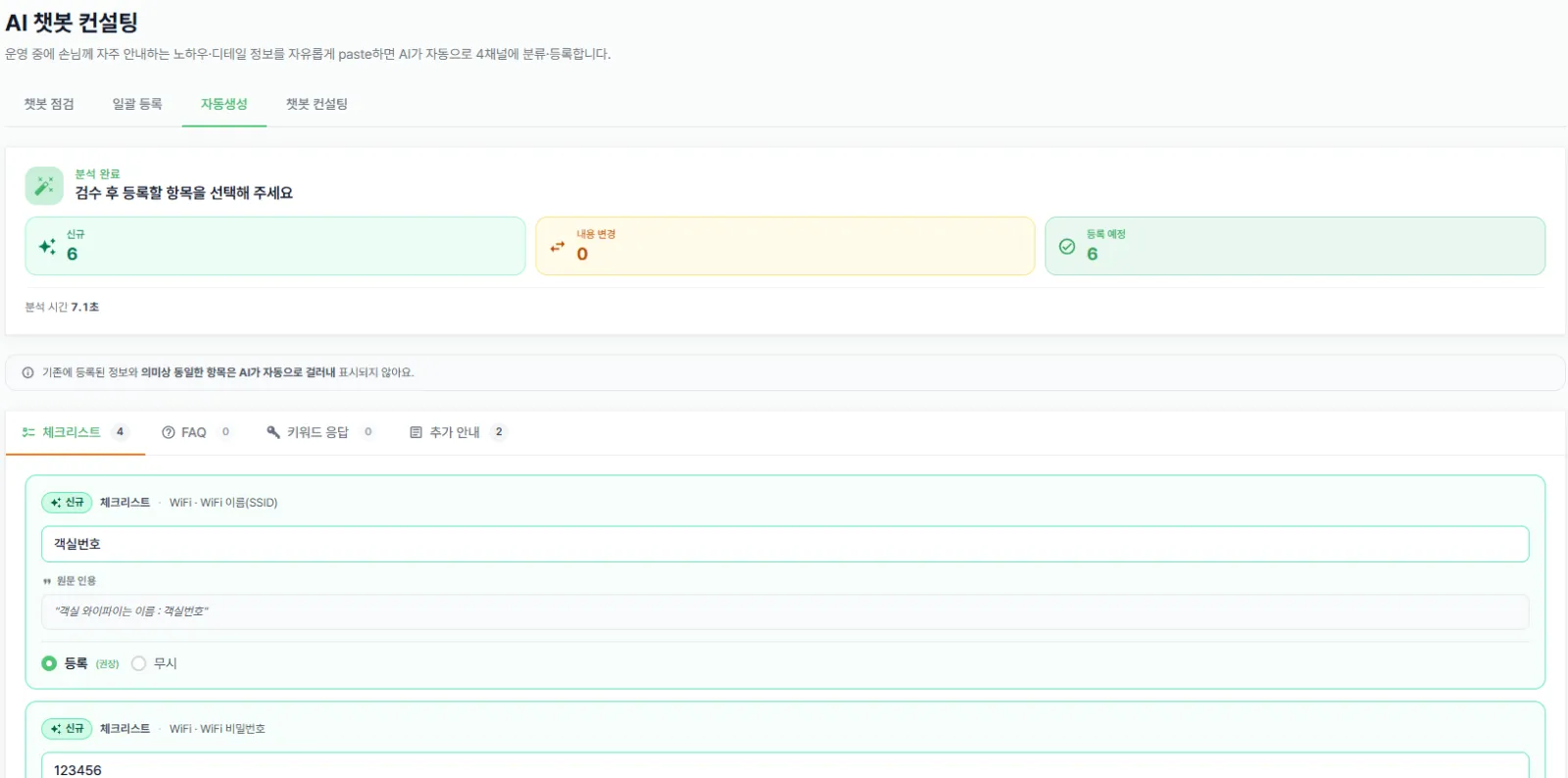Viewport: 1568px width, 778px height.
Task: Click the AI 챗봇 컨설팅 page heading
Action: (72, 22)
